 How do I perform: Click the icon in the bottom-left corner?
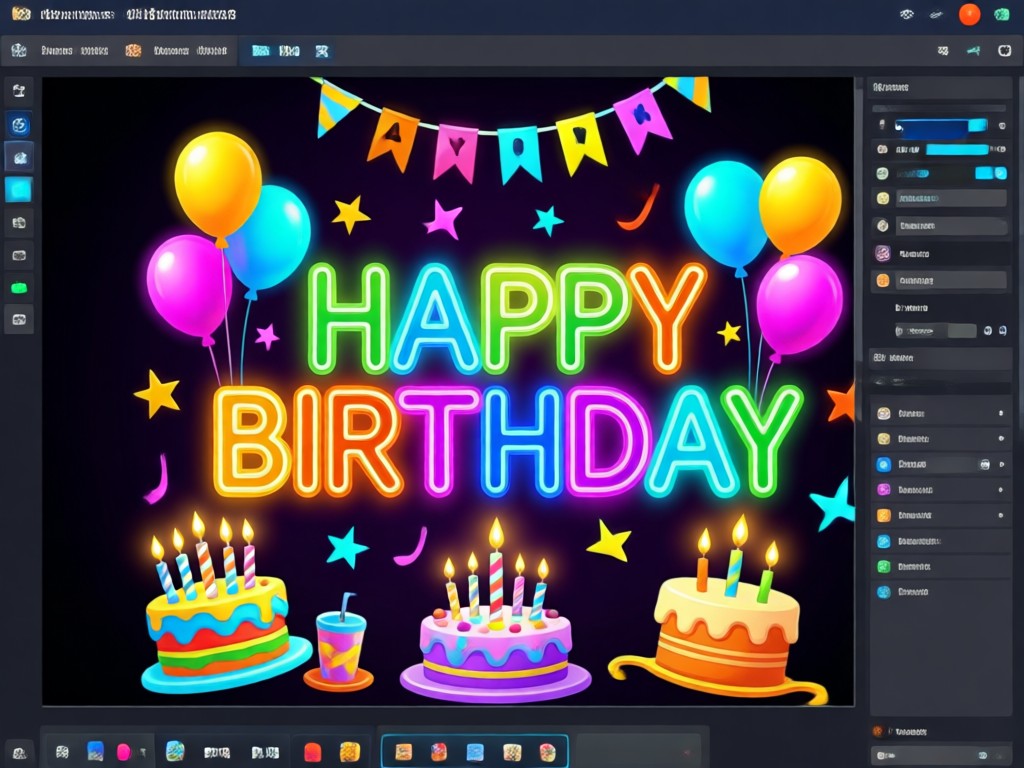pos(20,752)
